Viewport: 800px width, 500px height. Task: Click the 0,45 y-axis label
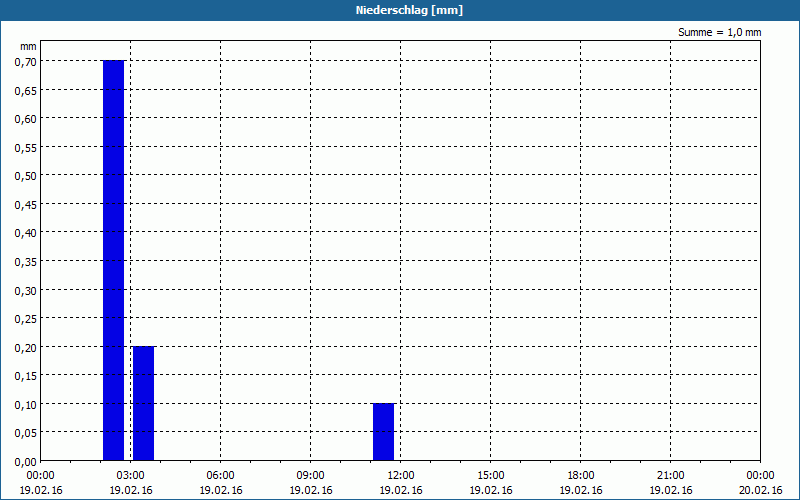tap(26, 205)
